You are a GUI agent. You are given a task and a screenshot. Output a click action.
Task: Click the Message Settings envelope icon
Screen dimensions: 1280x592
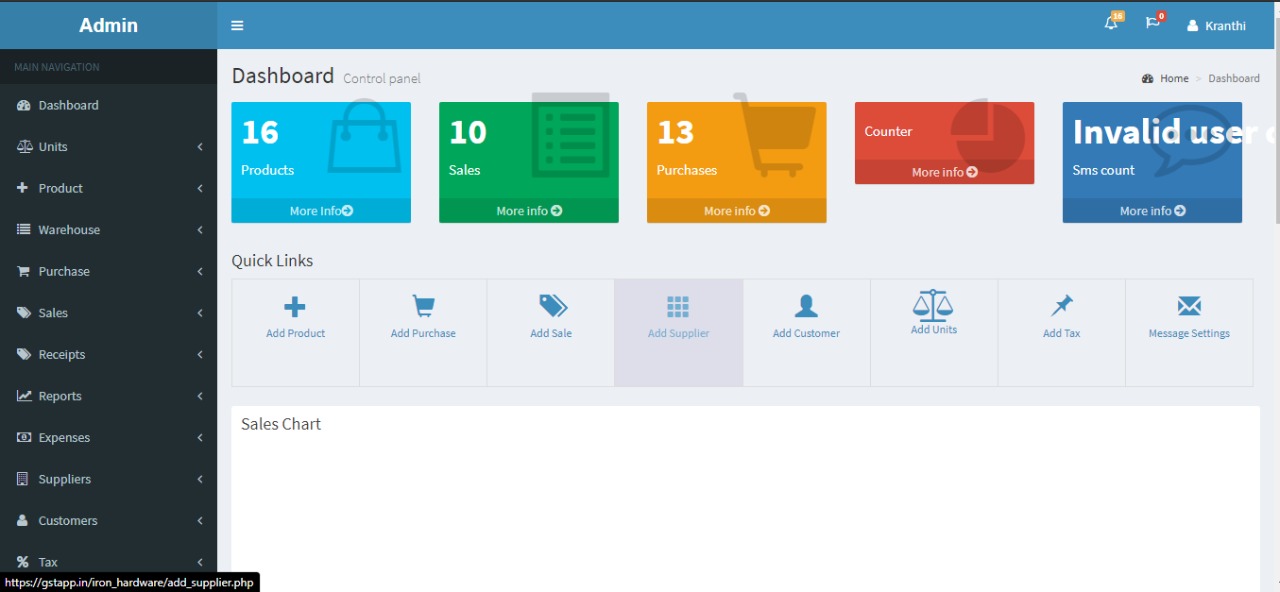click(x=1189, y=306)
